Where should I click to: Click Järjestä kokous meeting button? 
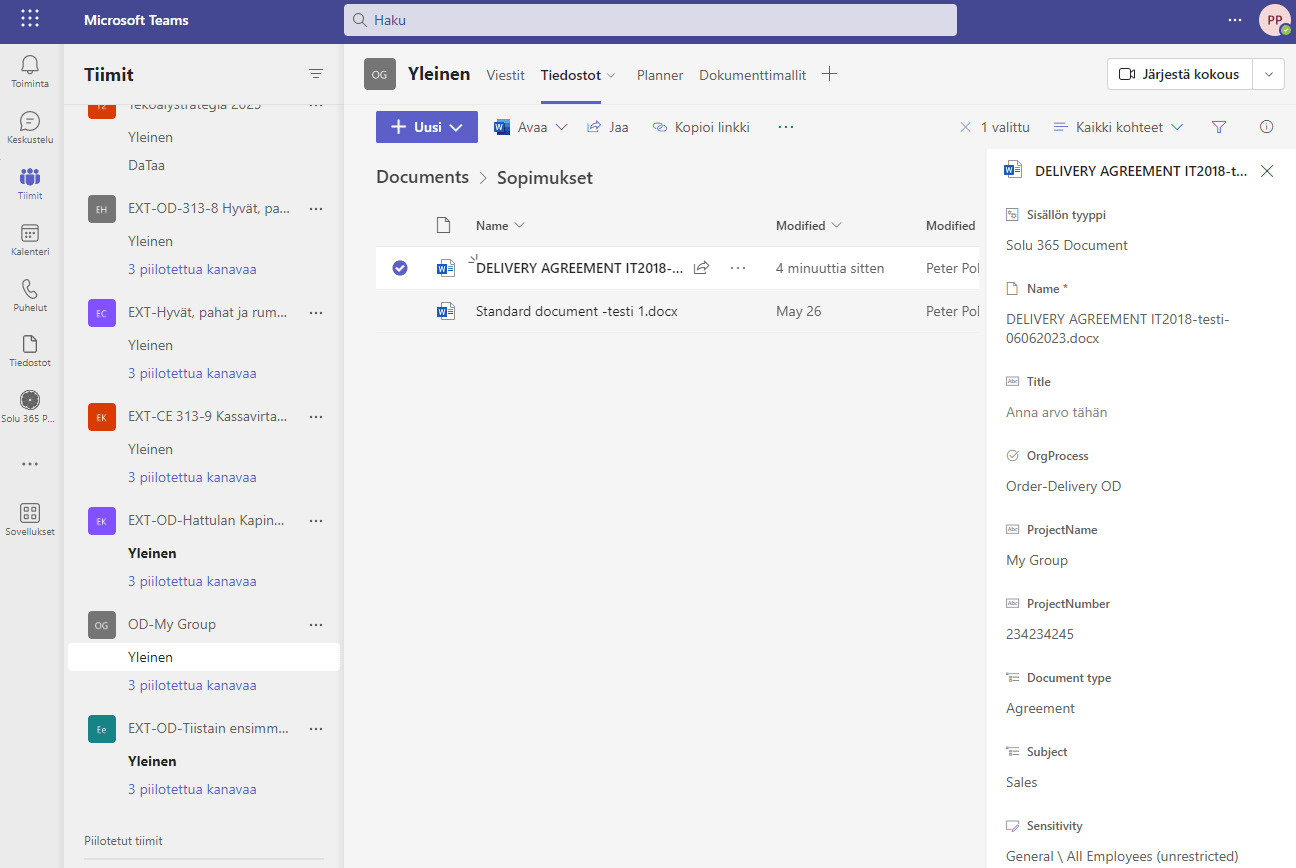pyautogui.click(x=1180, y=74)
